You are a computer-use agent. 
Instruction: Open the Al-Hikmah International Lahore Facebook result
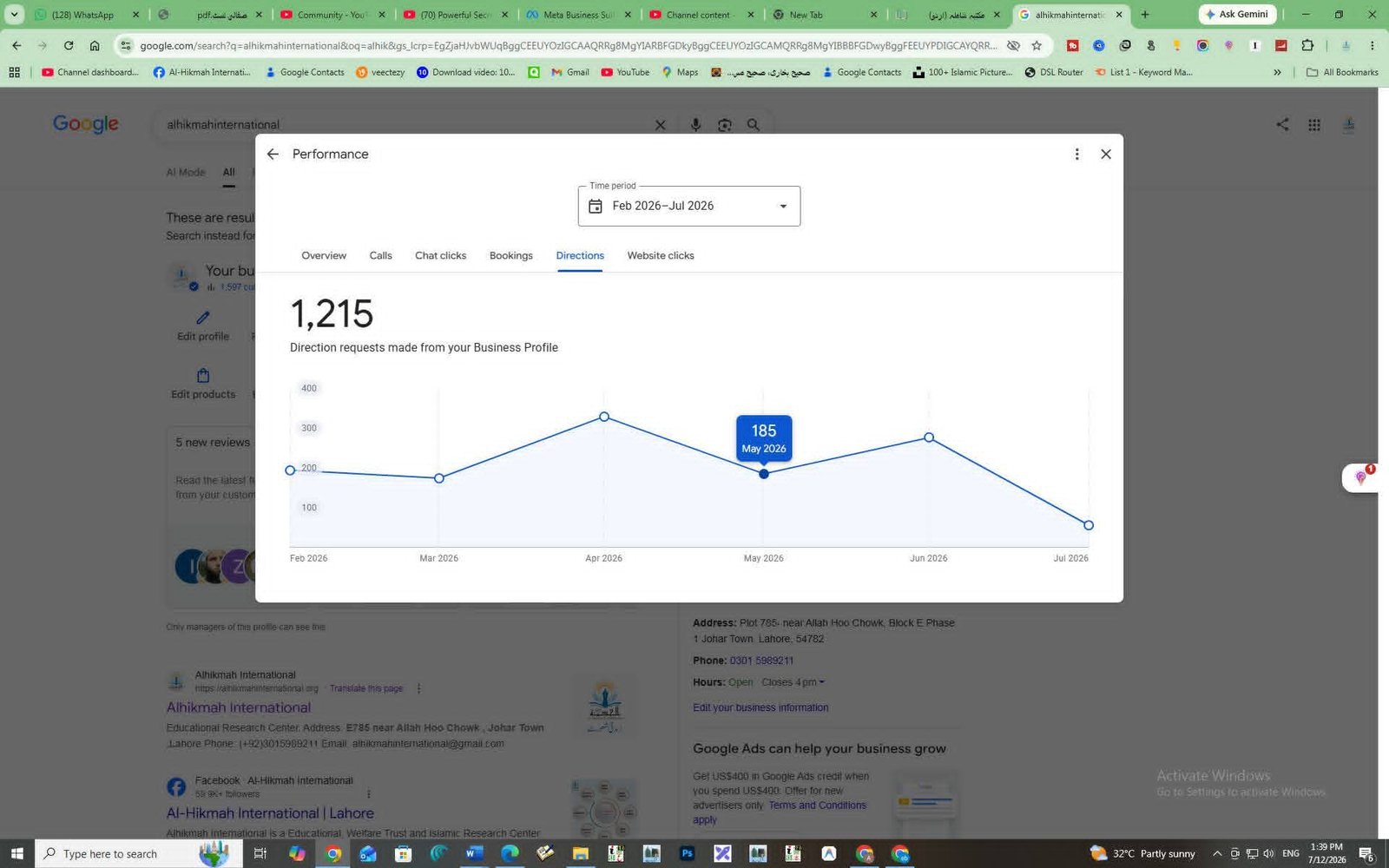(x=270, y=813)
